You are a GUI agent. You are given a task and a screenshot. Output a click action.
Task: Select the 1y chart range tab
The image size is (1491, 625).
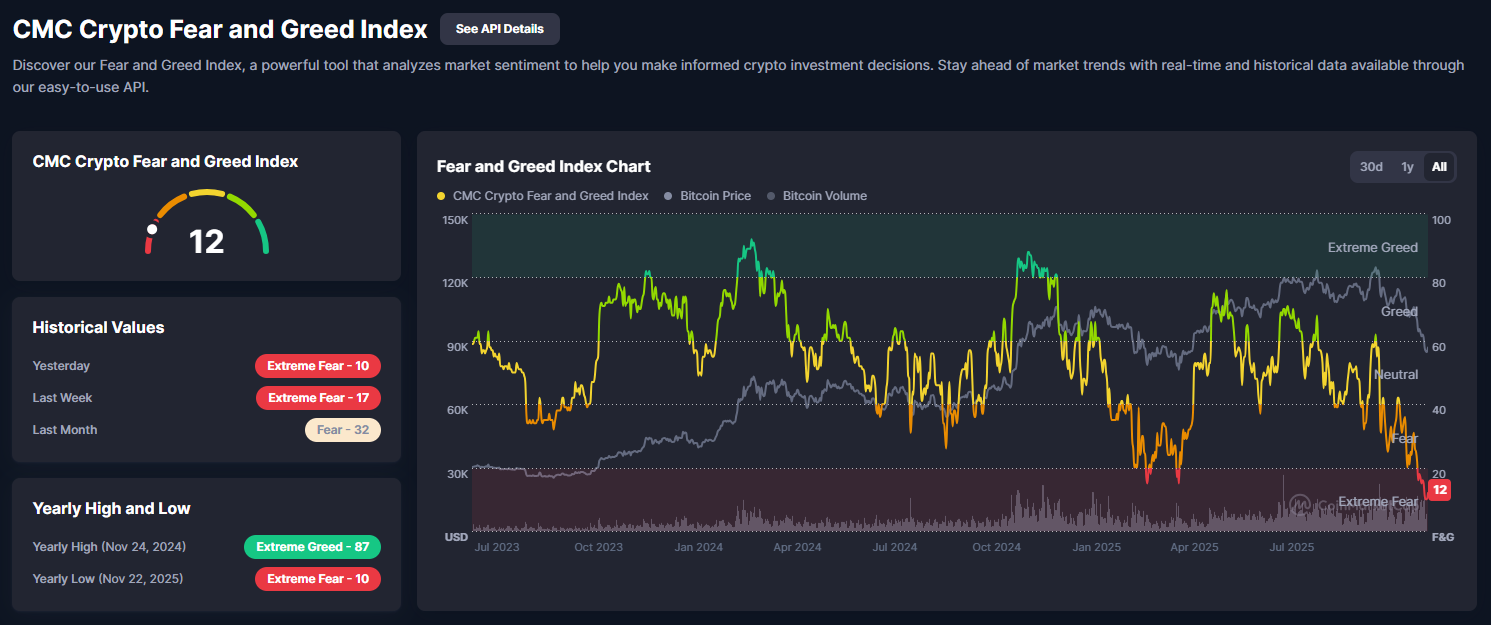coord(1407,167)
